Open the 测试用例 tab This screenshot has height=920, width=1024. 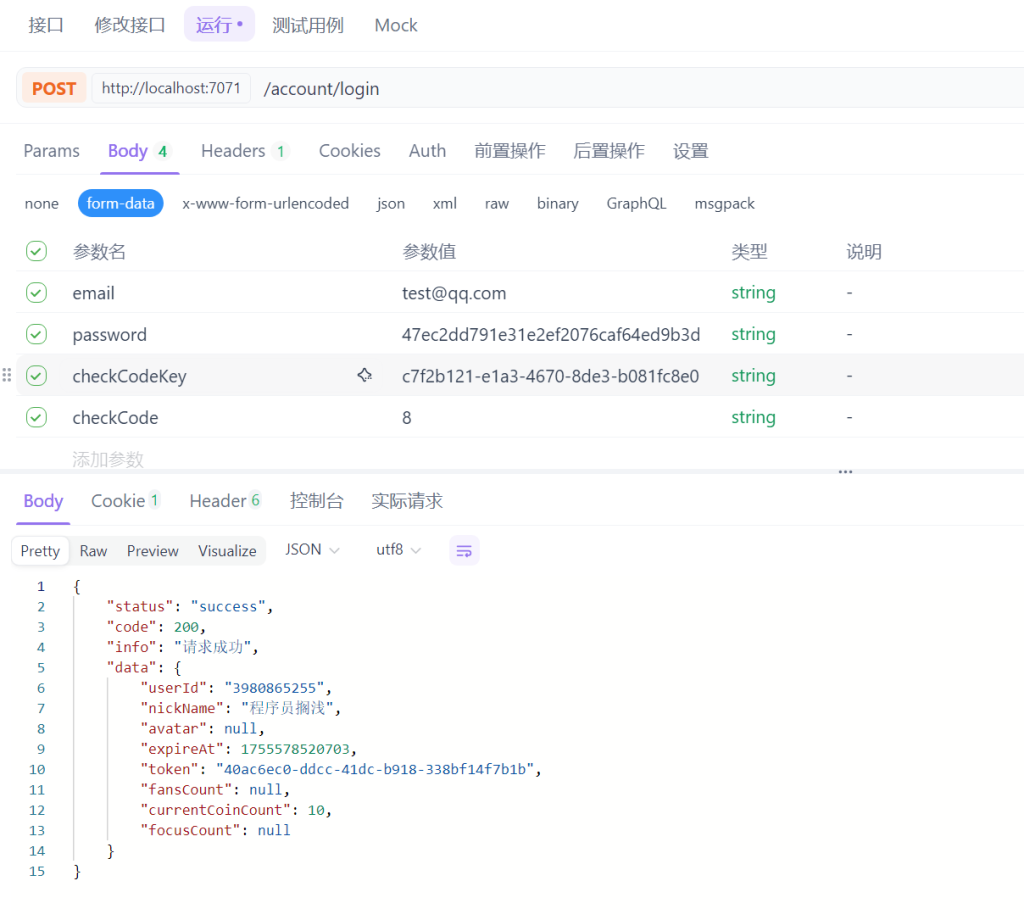point(308,25)
